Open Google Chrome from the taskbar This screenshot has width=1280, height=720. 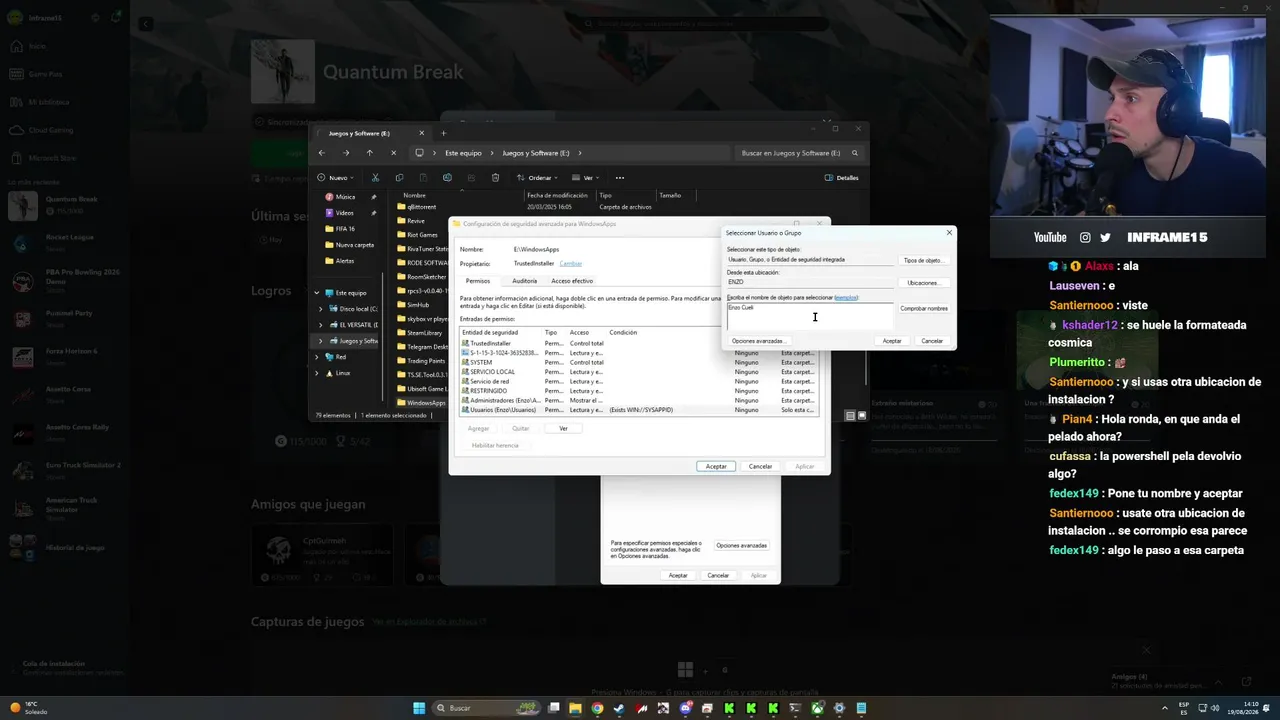click(597, 708)
